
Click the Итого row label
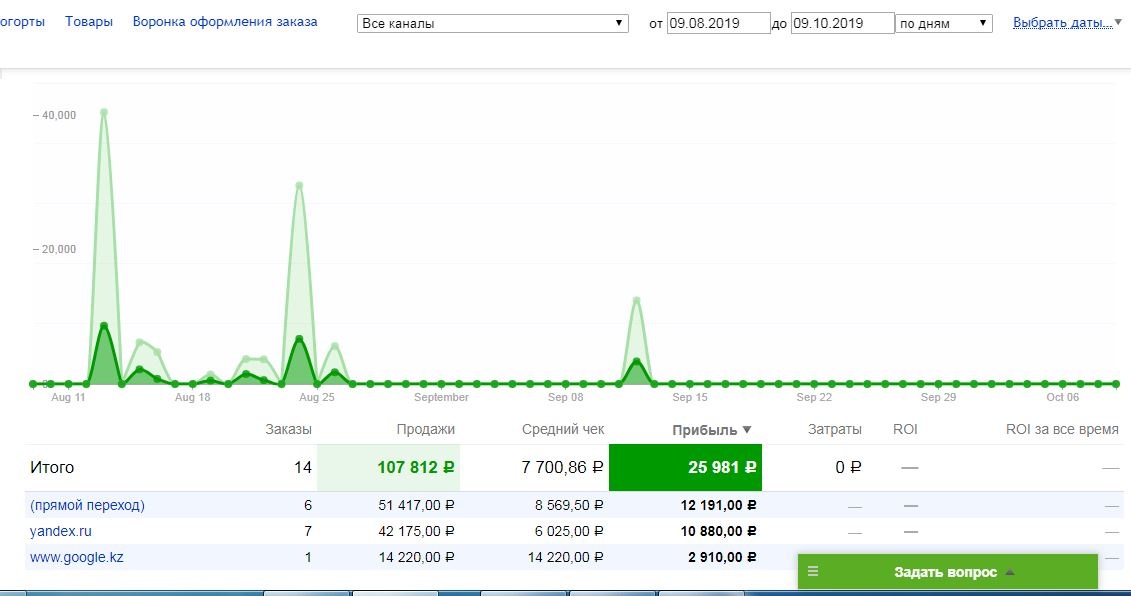pyautogui.click(x=52, y=468)
